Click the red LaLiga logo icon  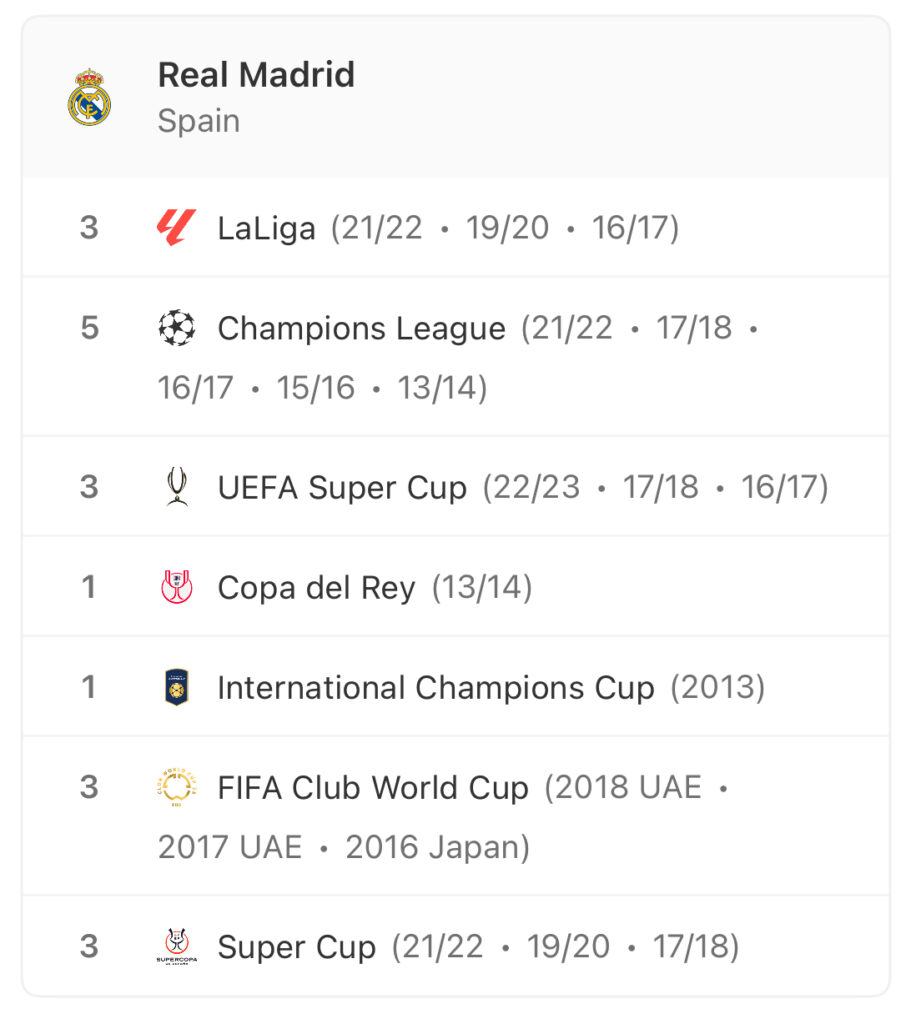tap(176, 227)
